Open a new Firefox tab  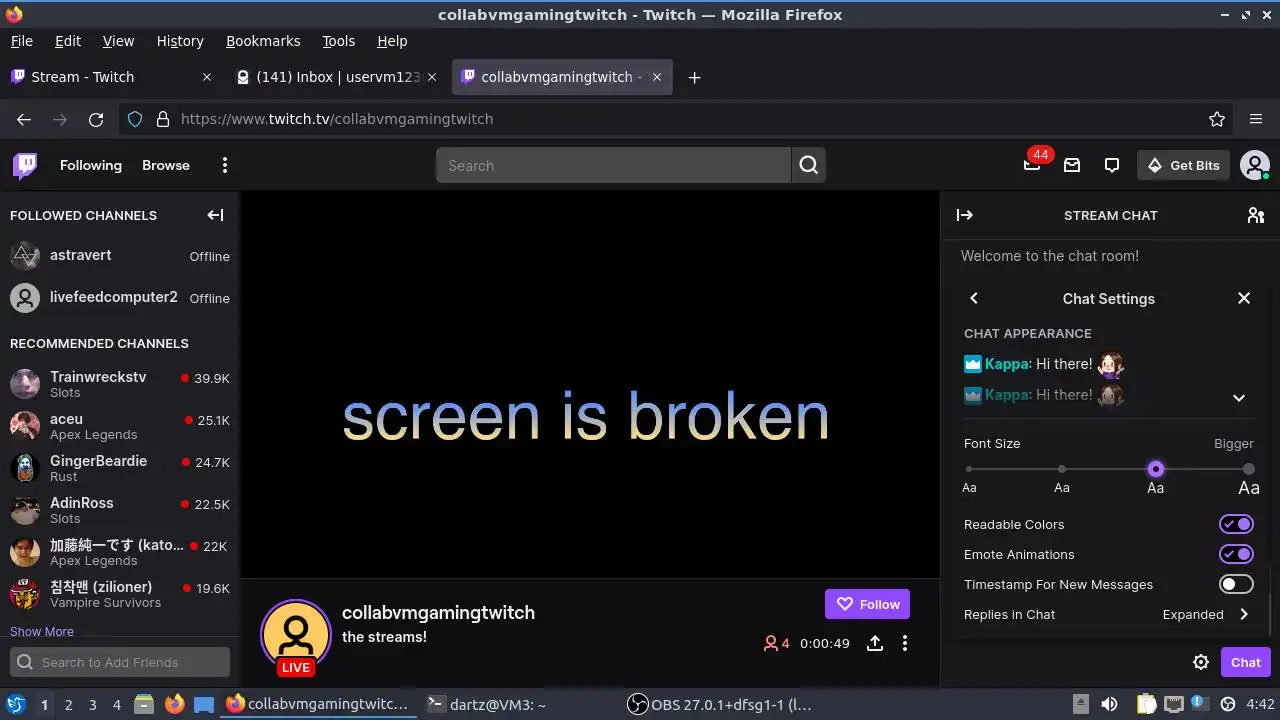point(694,77)
